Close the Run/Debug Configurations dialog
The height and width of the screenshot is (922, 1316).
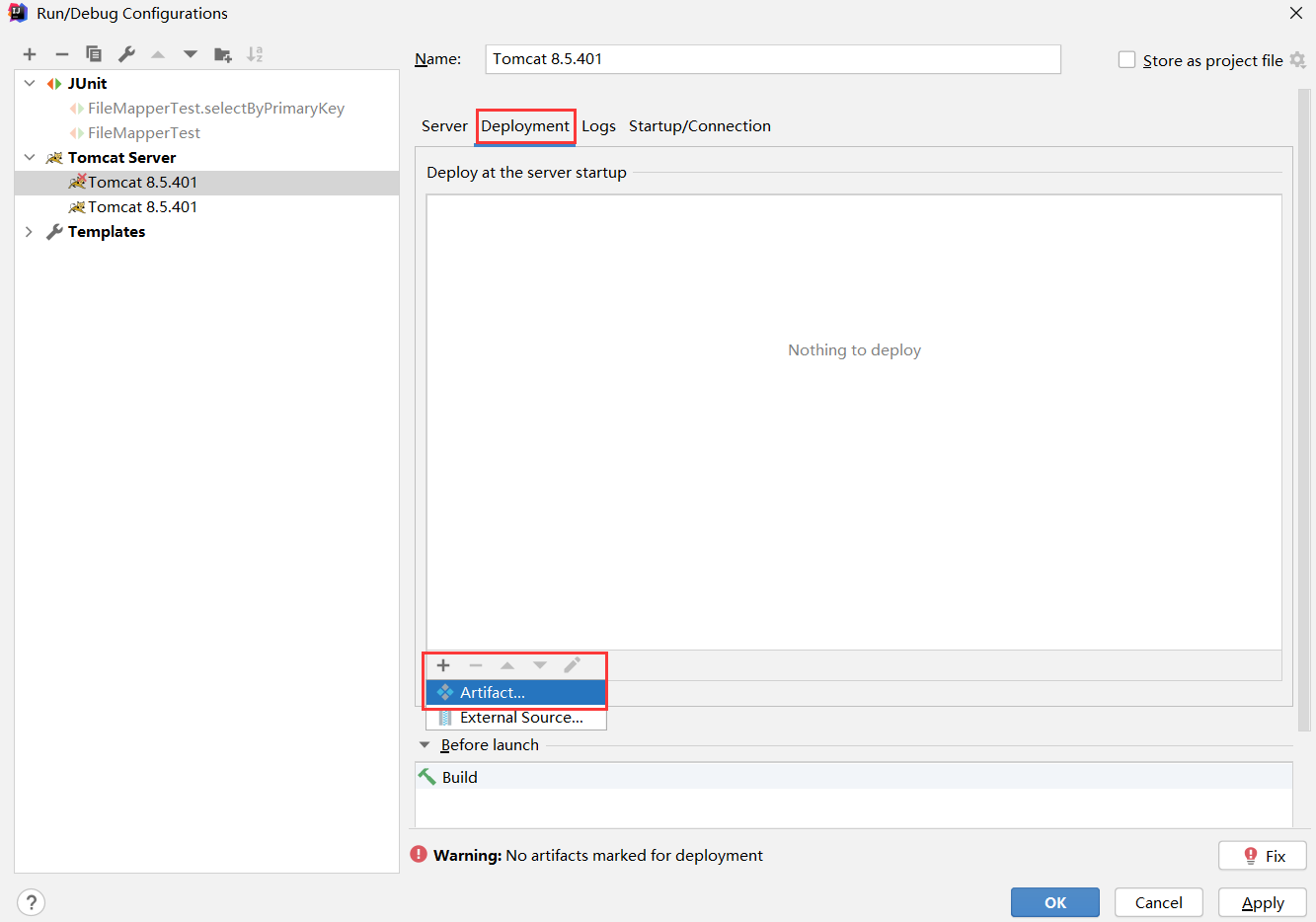[1296, 13]
